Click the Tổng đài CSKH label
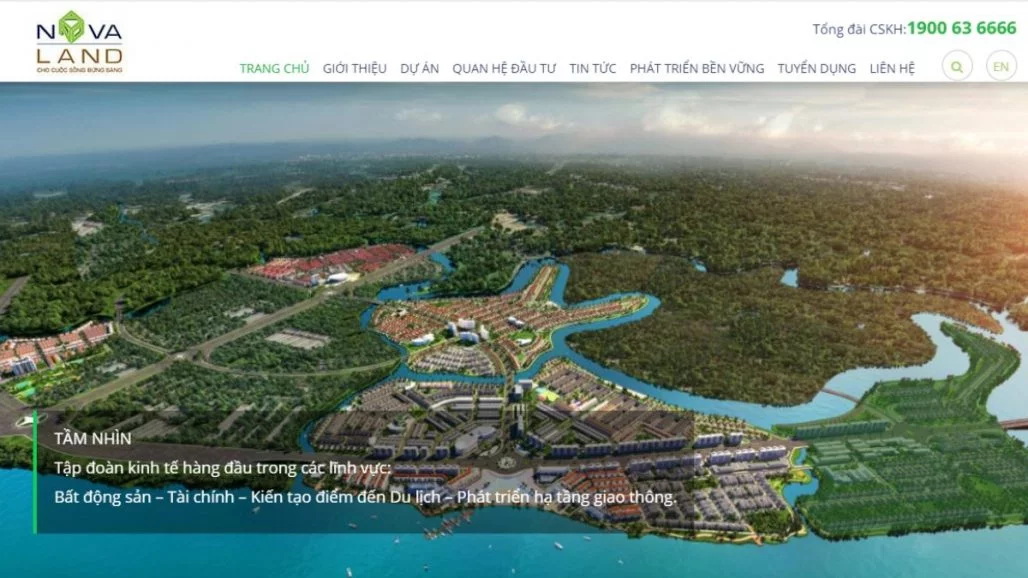 click(860, 29)
